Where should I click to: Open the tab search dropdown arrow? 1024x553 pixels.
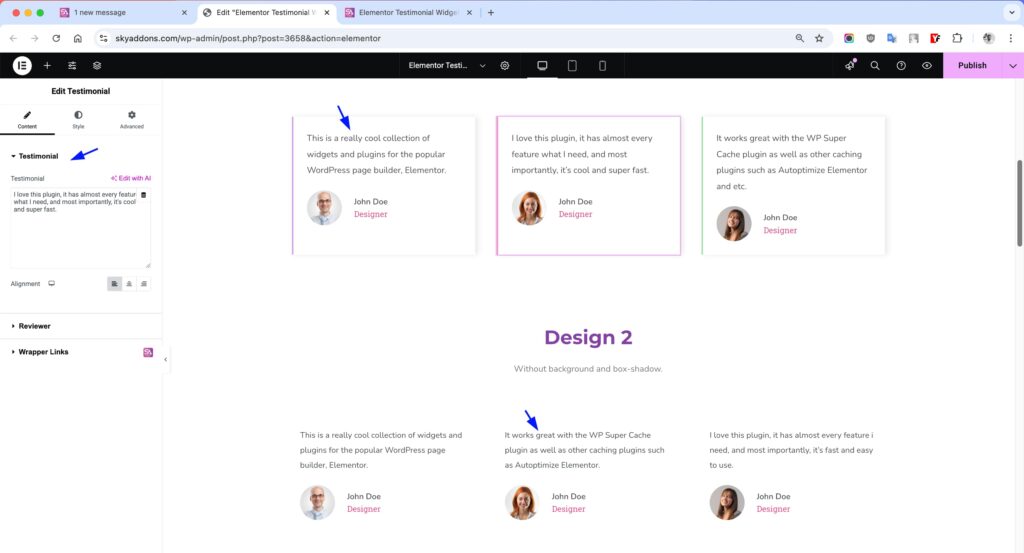[1012, 12]
